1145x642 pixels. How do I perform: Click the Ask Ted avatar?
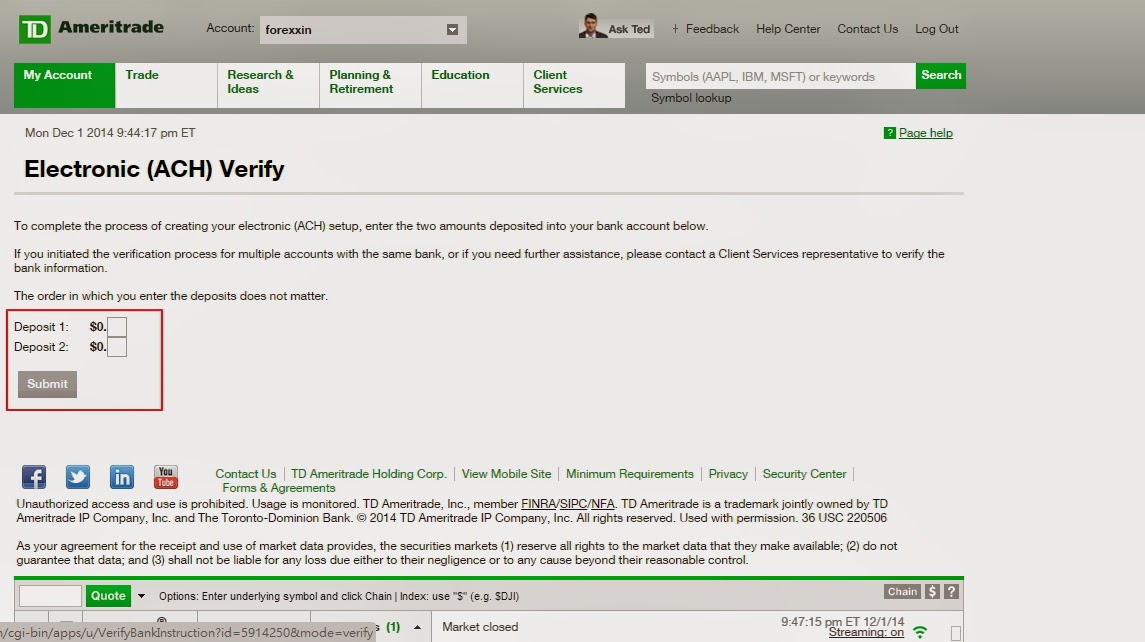point(591,26)
